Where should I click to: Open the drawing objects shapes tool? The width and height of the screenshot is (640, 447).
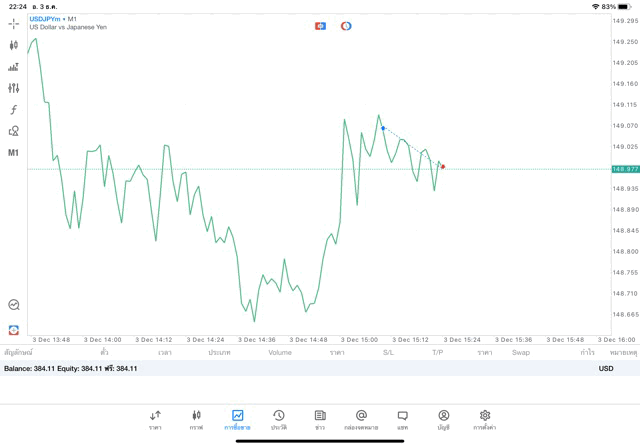[x=13, y=131]
